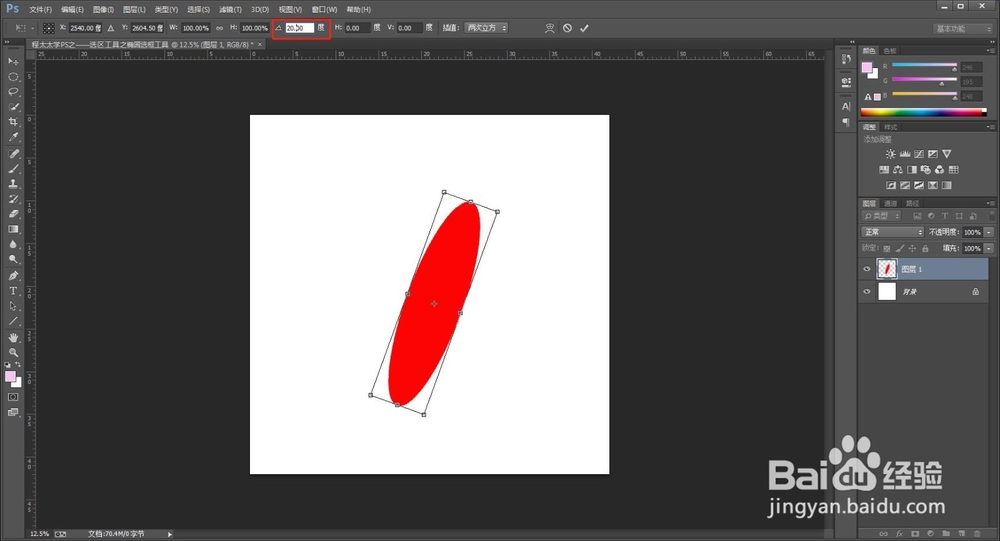Open the 滤镜(T) menu
This screenshot has height=541, width=1000.
(x=230, y=10)
